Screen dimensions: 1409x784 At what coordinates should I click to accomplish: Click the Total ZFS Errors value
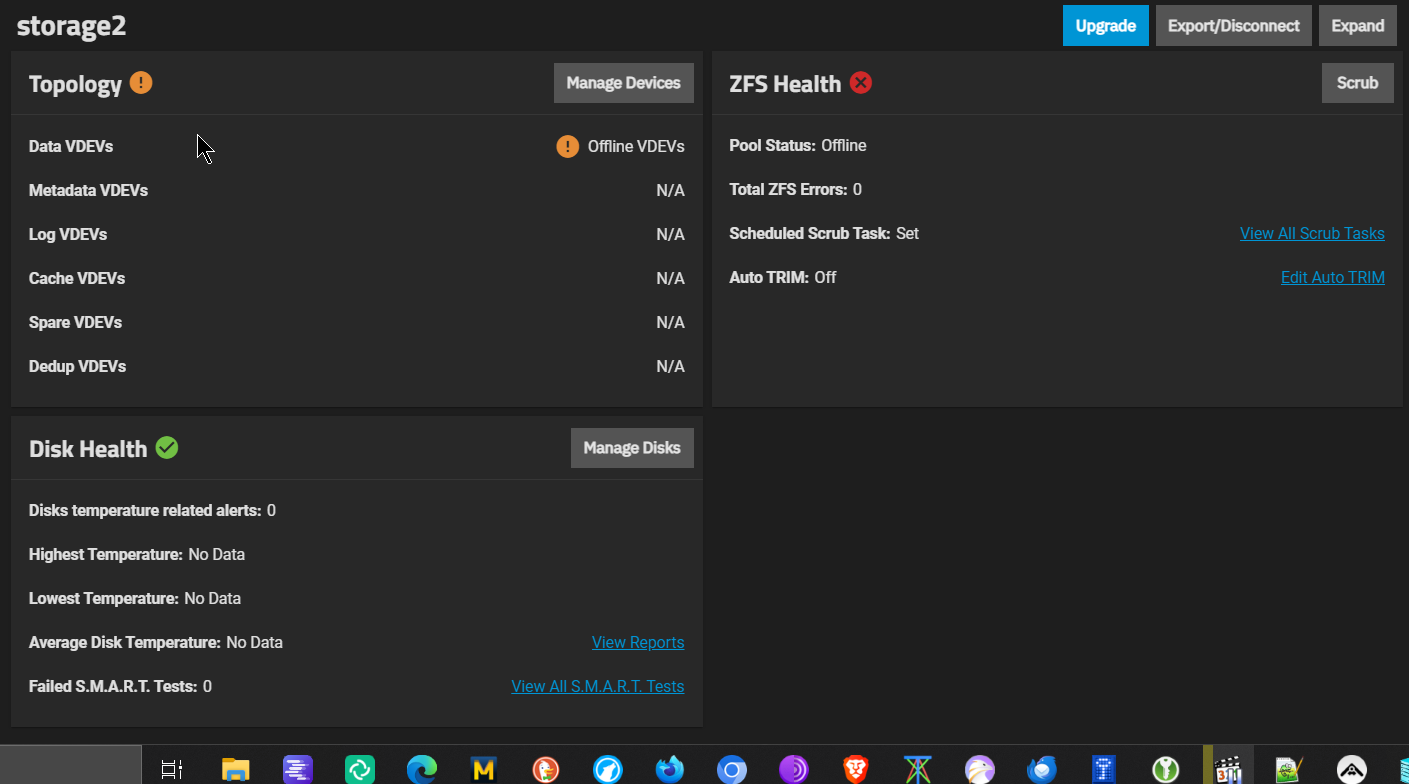[857, 189]
